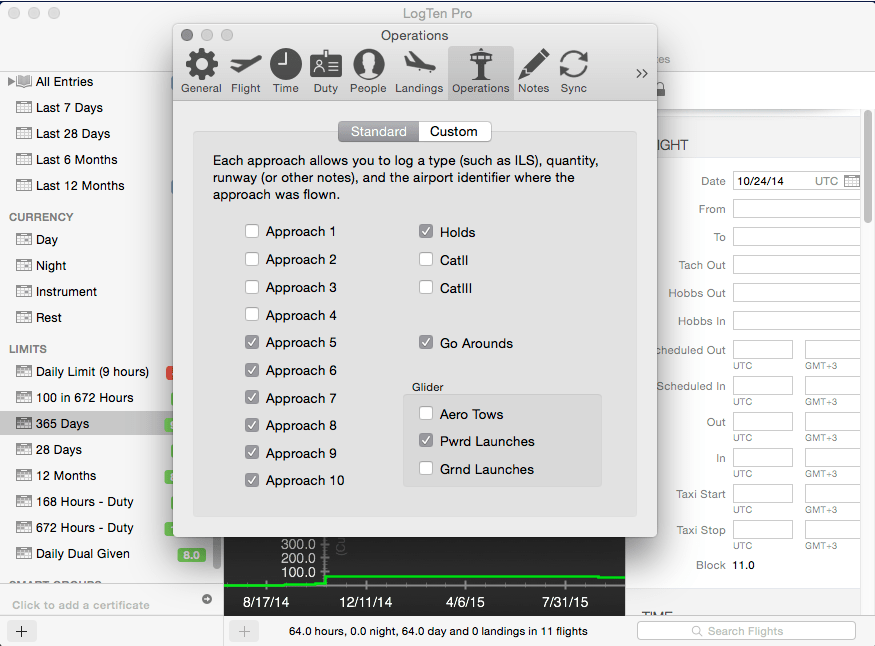Viewport: 875px width, 646px height.
Task: Enable CatIII checkbox
Action: (426, 287)
